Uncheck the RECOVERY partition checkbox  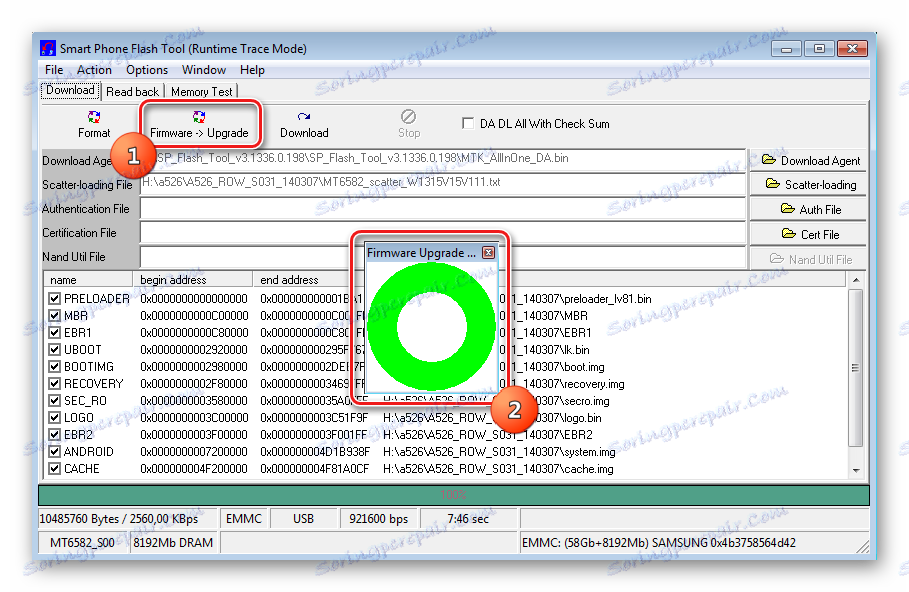[54, 384]
